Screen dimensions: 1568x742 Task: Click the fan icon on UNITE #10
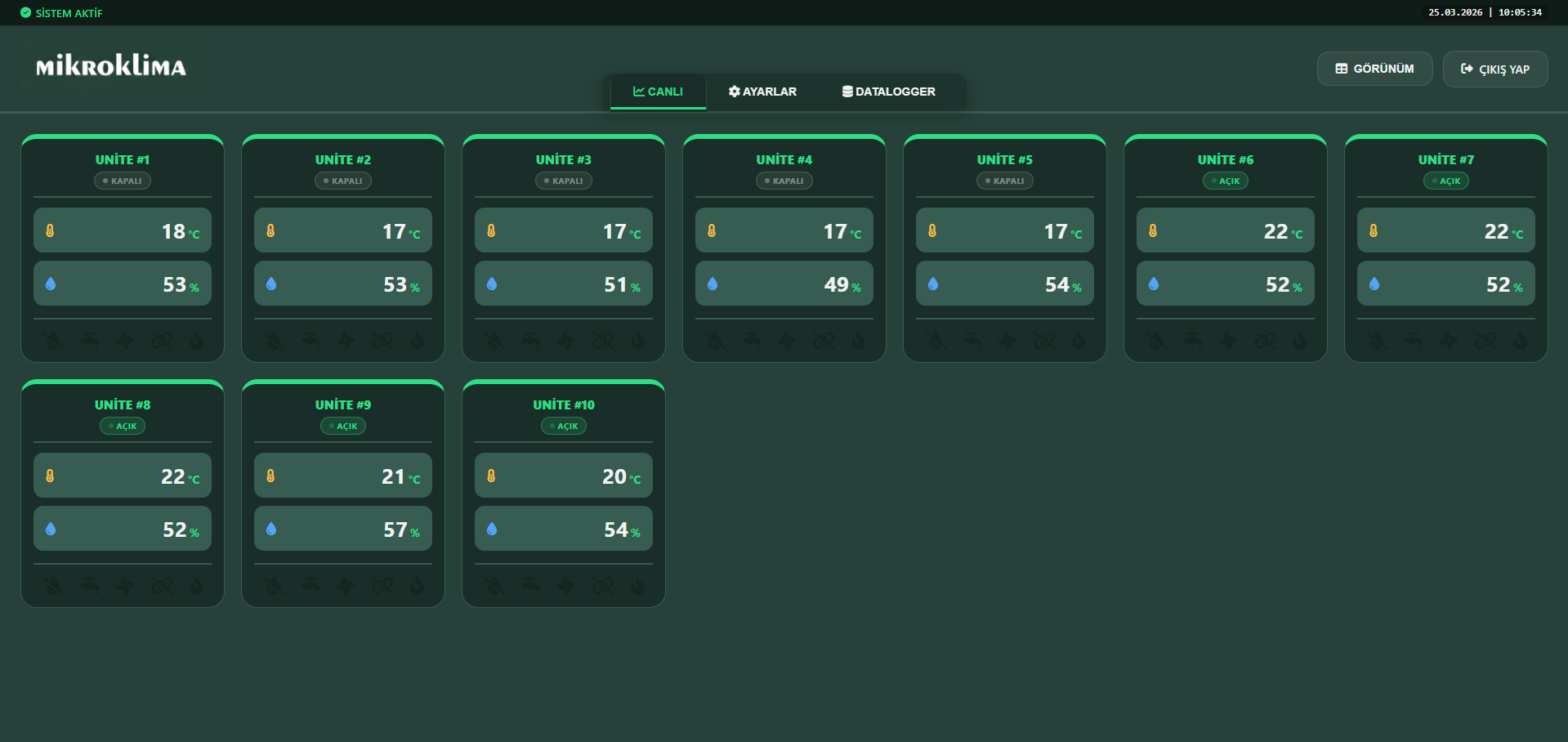point(566,586)
